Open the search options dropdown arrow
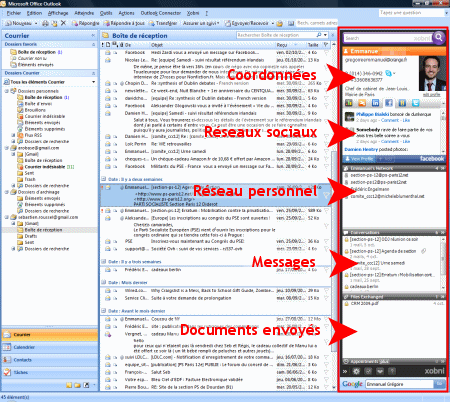The height and width of the screenshot is (402, 450). point(325,35)
